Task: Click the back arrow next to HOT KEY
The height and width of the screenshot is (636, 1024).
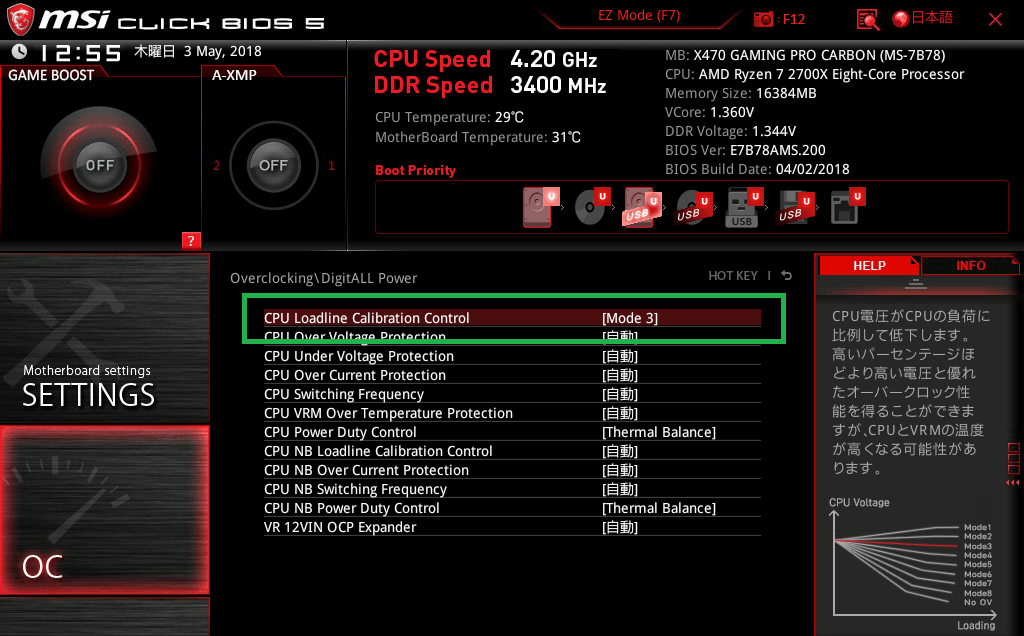Action: tap(787, 276)
